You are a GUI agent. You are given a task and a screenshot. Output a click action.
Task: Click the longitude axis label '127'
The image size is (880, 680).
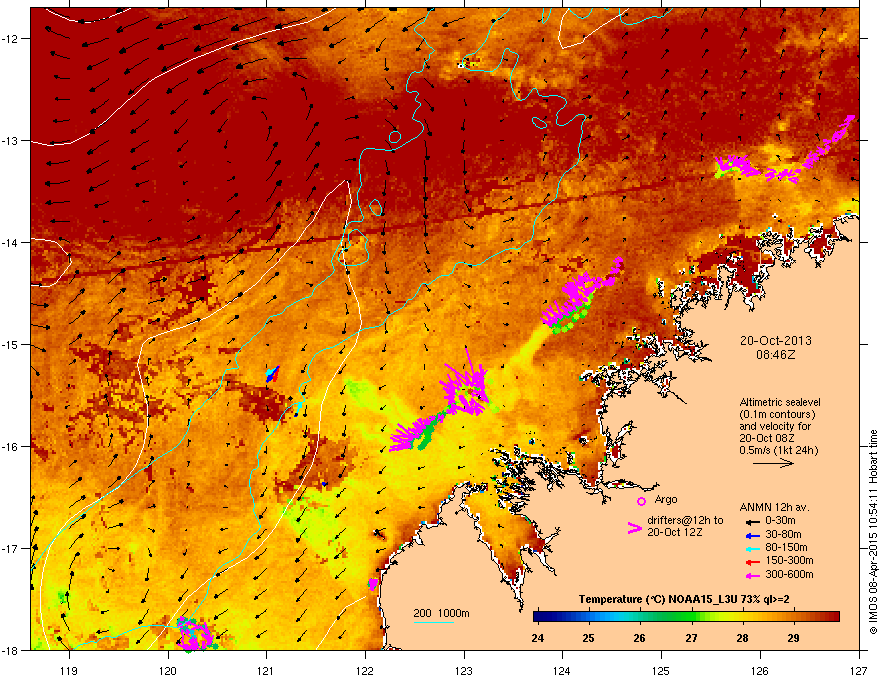pyautogui.click(x=859, y=670)
